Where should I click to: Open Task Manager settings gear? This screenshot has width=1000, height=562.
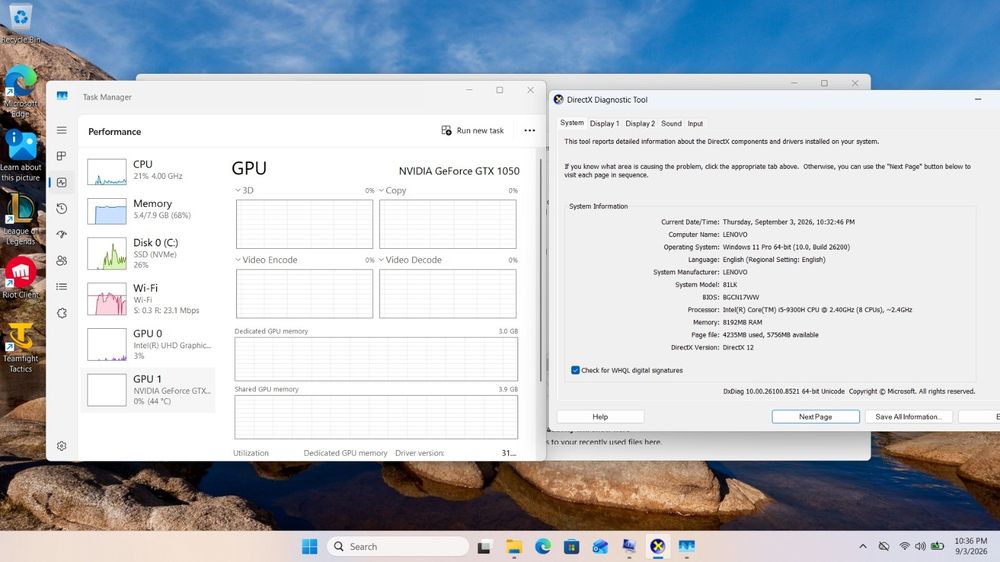[x=62, y=446]
